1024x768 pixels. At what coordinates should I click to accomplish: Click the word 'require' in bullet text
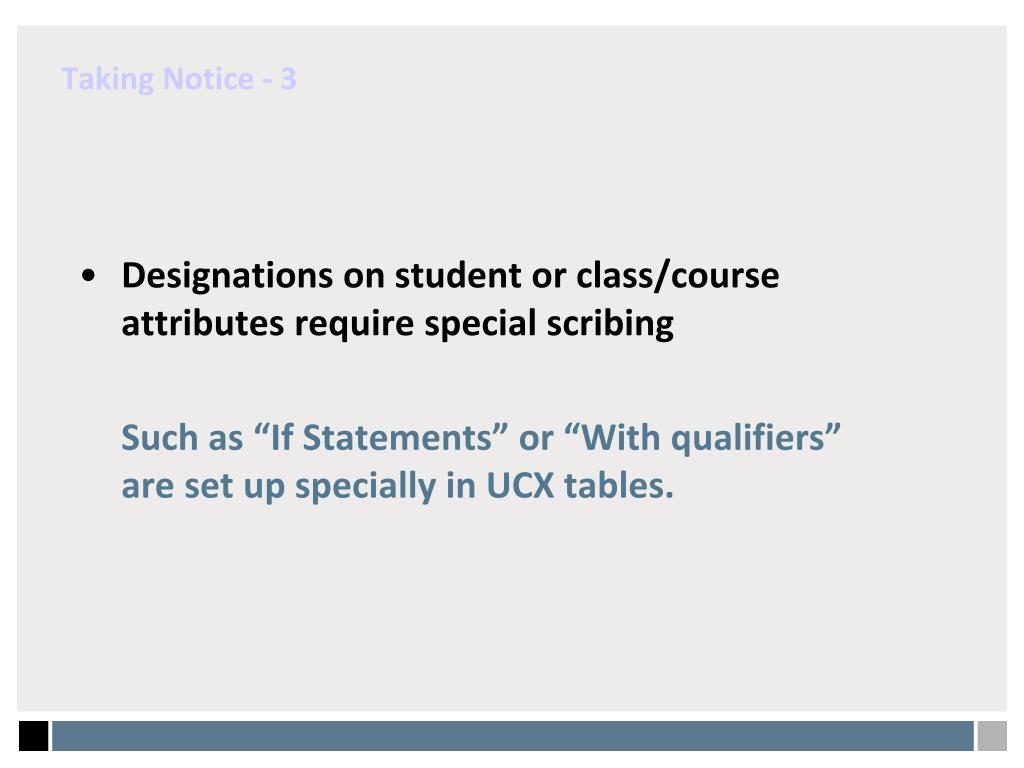pos(354,325)
